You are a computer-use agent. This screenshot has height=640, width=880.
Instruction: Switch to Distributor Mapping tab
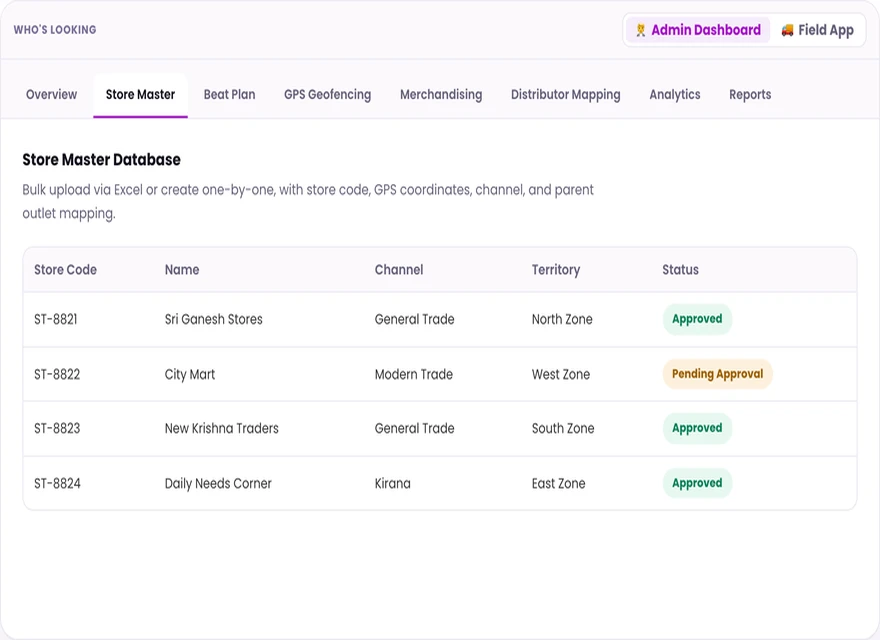tap(566, 94)
